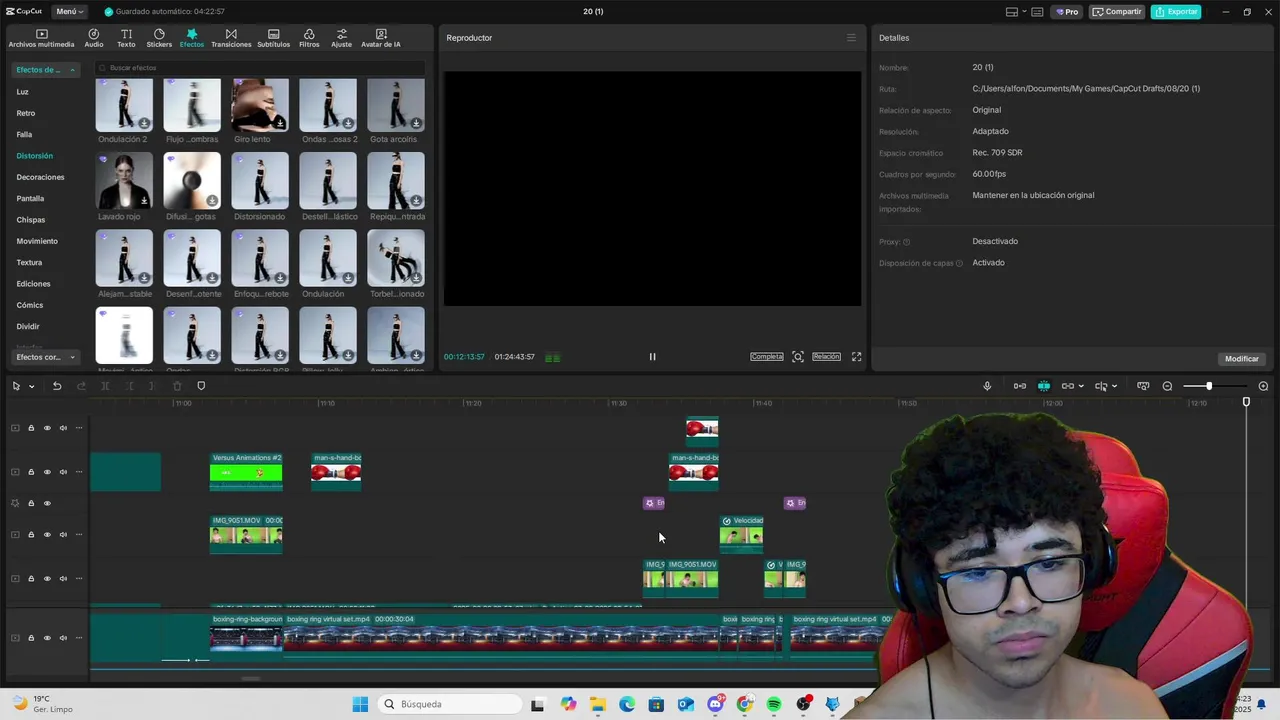The height and width of the screenshot is (720, 1280).
Task: Click the Compartir button
Action: coord(1117,12)
